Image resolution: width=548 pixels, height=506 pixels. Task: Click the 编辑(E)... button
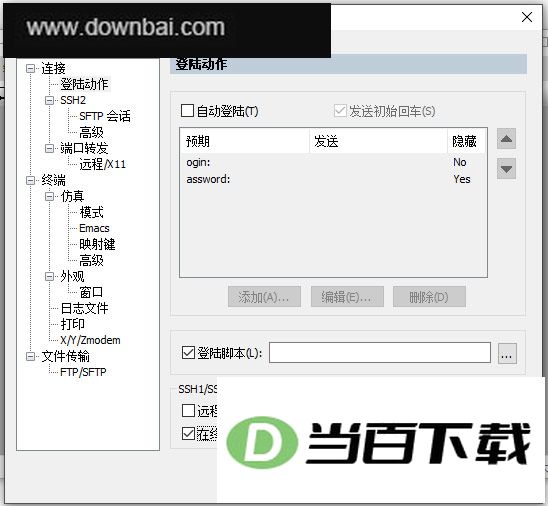tap(347, 297)
